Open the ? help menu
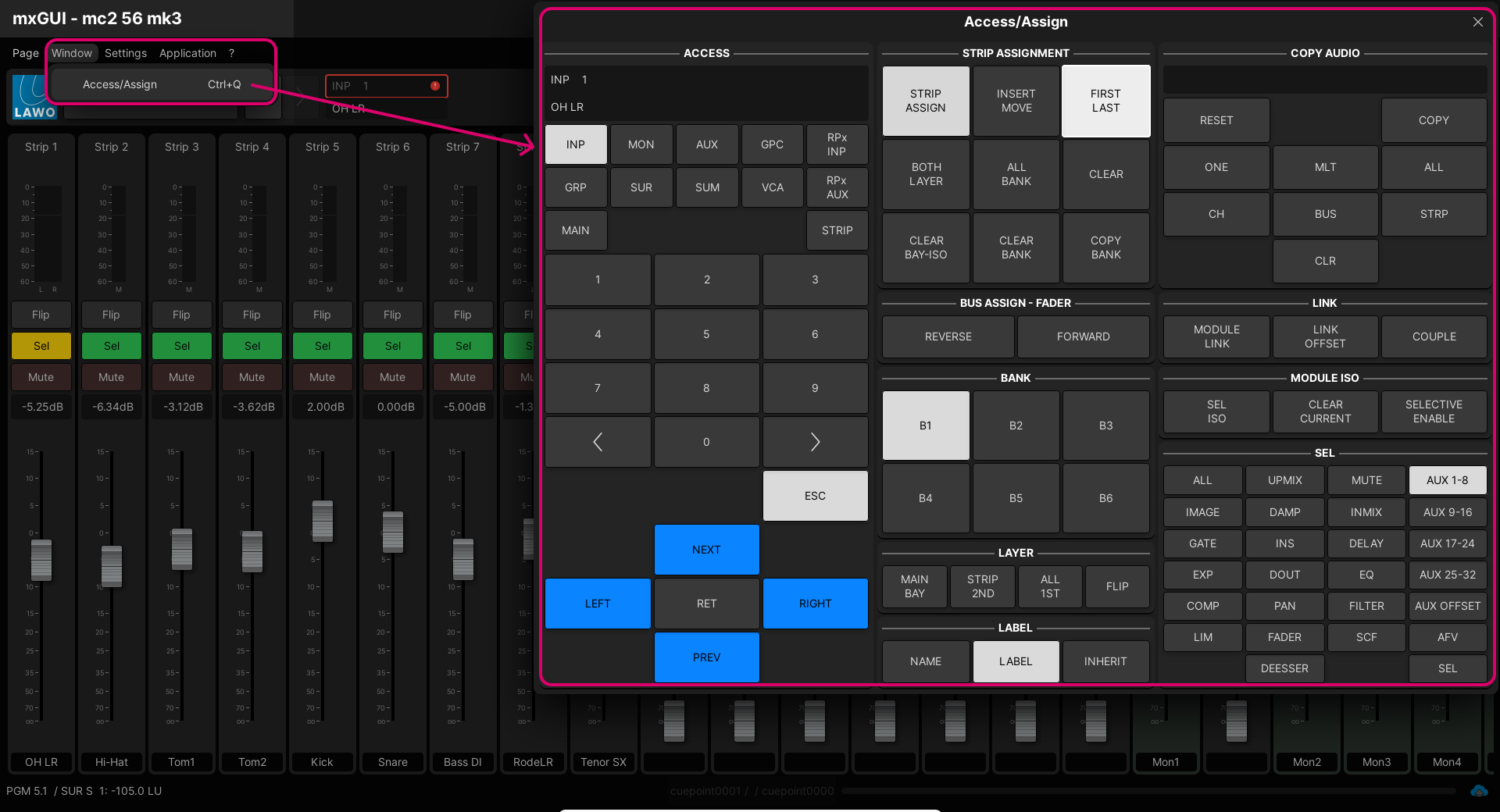Screen dimensions: 1500x812 [231, 53]
